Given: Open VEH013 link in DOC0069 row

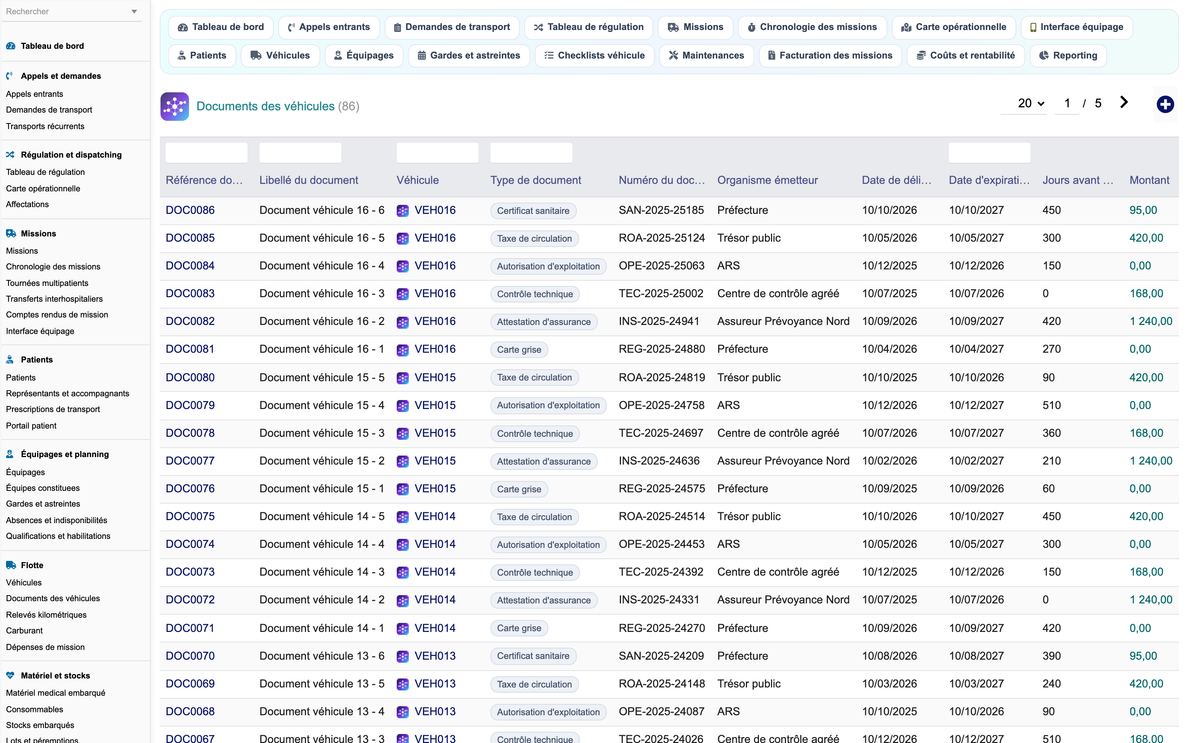Looking at the screenshot, I should point(435,684).
